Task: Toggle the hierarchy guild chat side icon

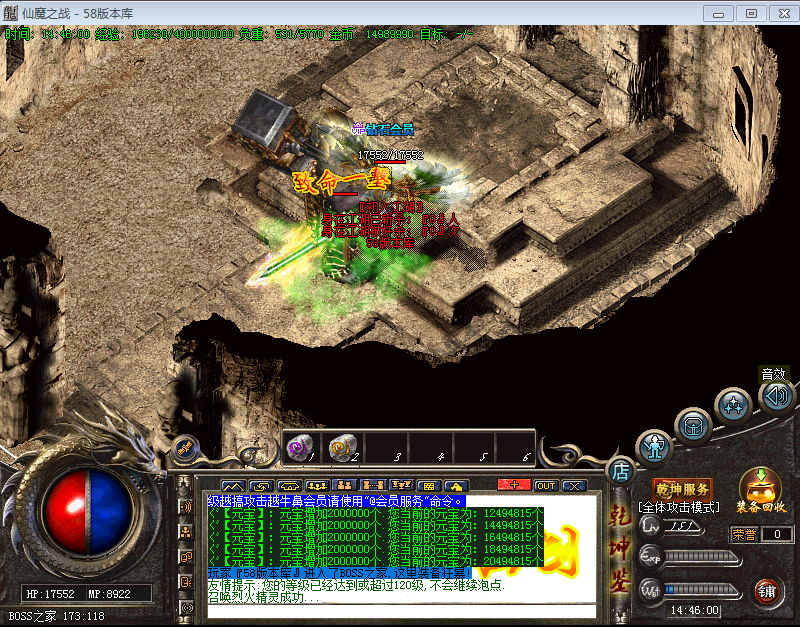Action: coord(186,532)
